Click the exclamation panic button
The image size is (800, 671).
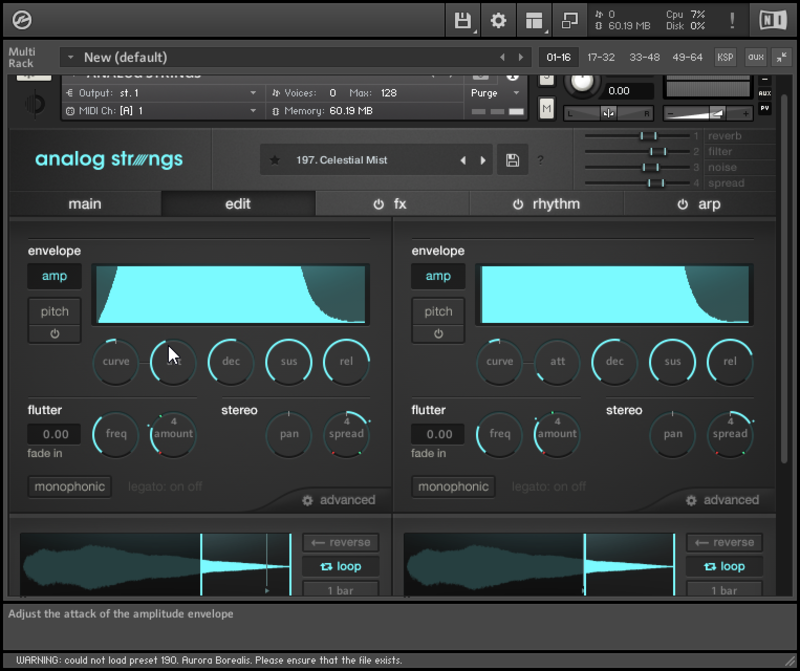(732, 20)
